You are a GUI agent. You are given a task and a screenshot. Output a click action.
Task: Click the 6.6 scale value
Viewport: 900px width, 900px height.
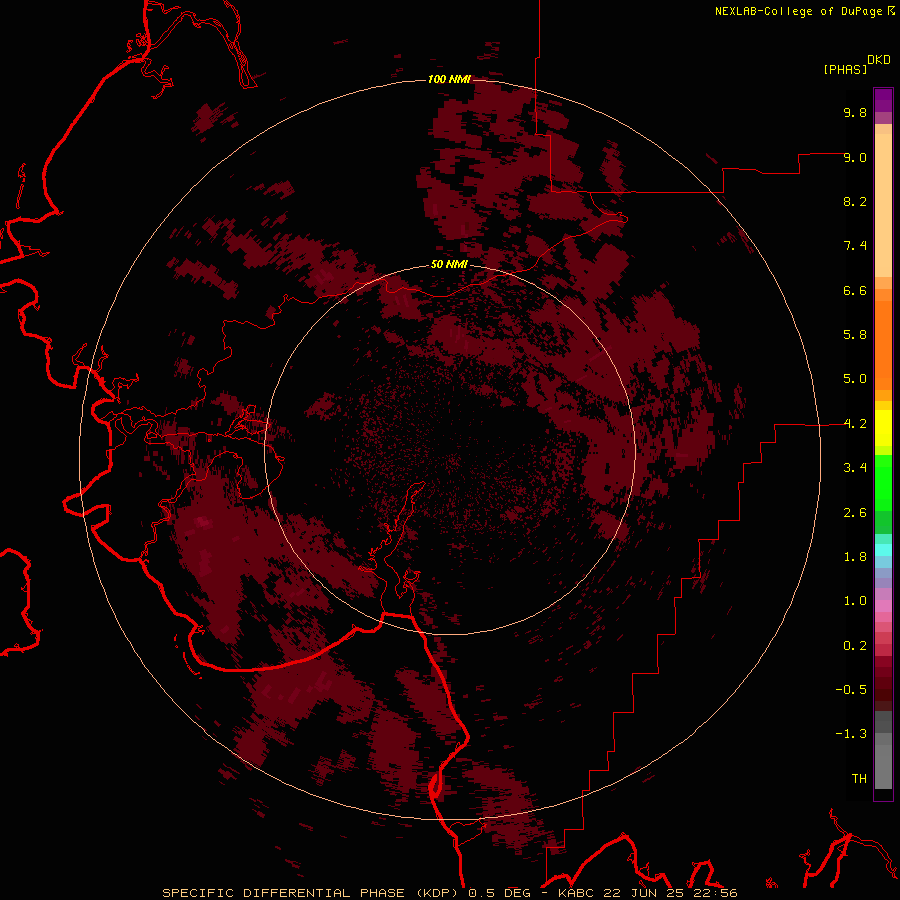point(855,290)
